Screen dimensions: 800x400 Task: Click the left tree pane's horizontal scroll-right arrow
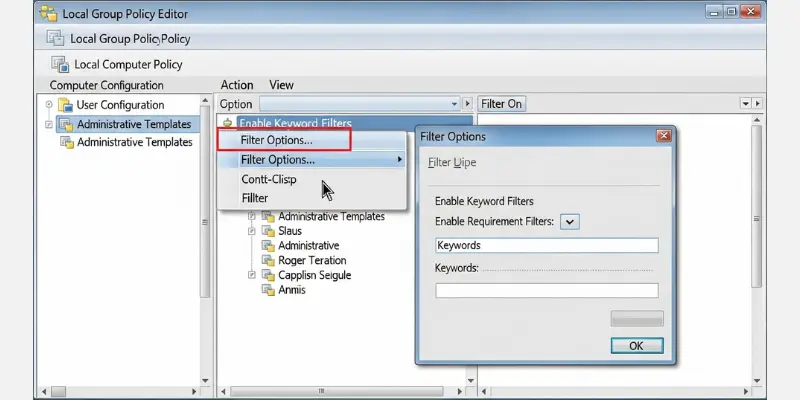pyautogui.click(x=194, y=392)
